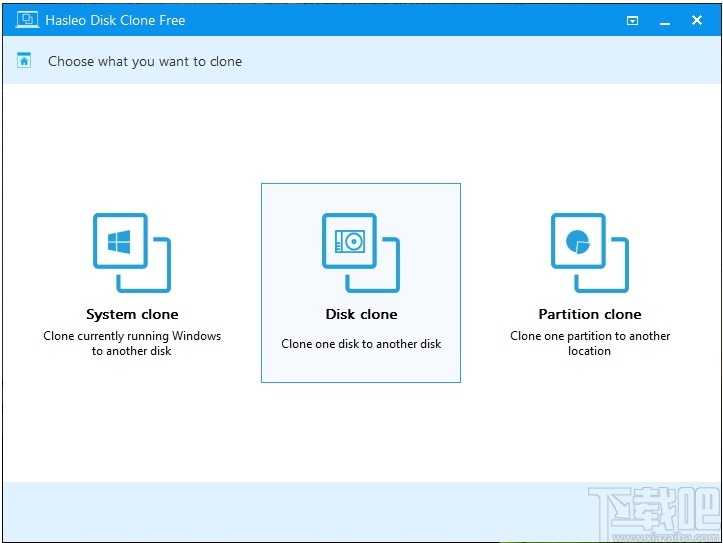
Task: Select the System clone title text
Action: point(132,314)
